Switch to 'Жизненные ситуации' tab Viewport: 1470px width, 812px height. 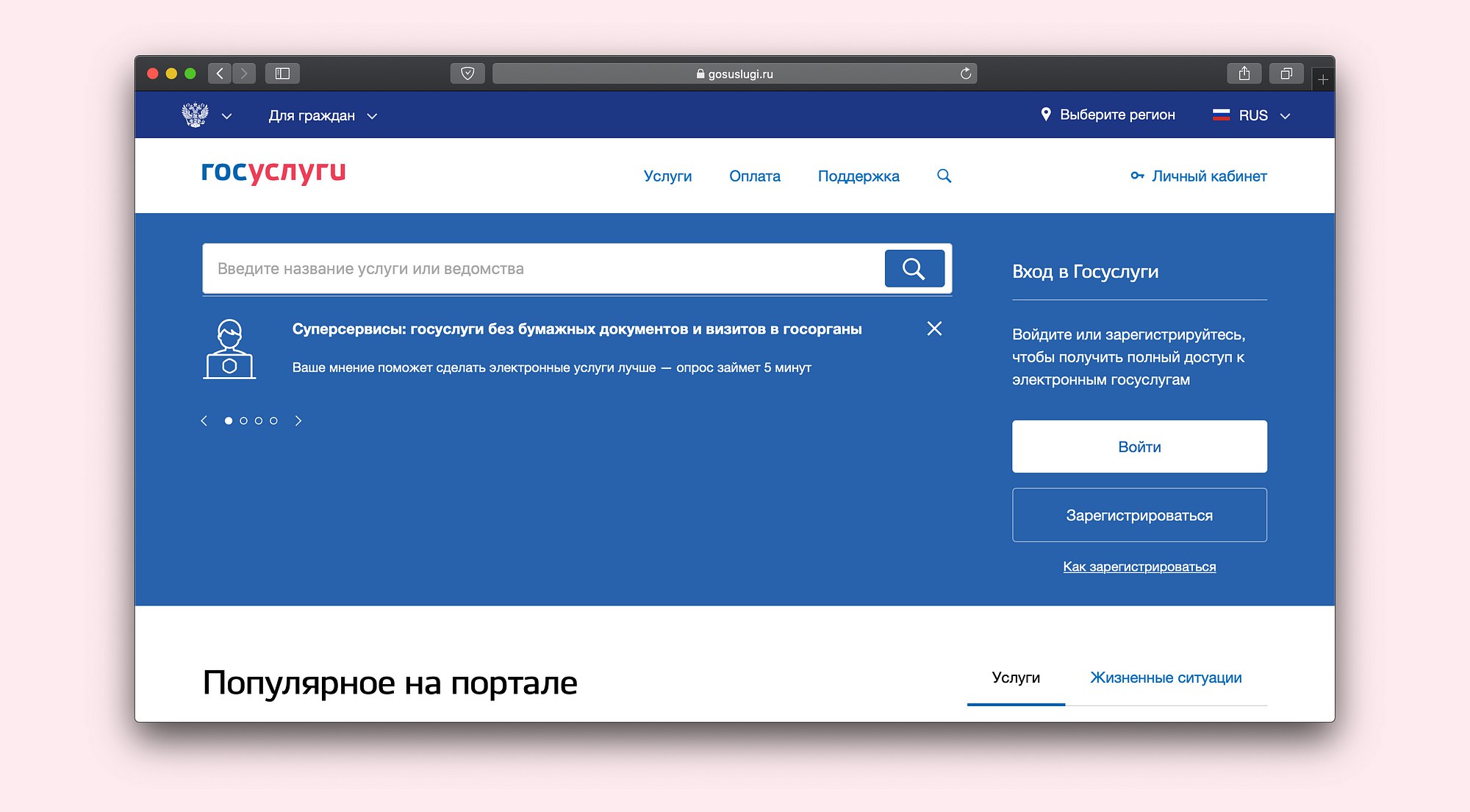pyautogui.click(x=1166, y=678)
